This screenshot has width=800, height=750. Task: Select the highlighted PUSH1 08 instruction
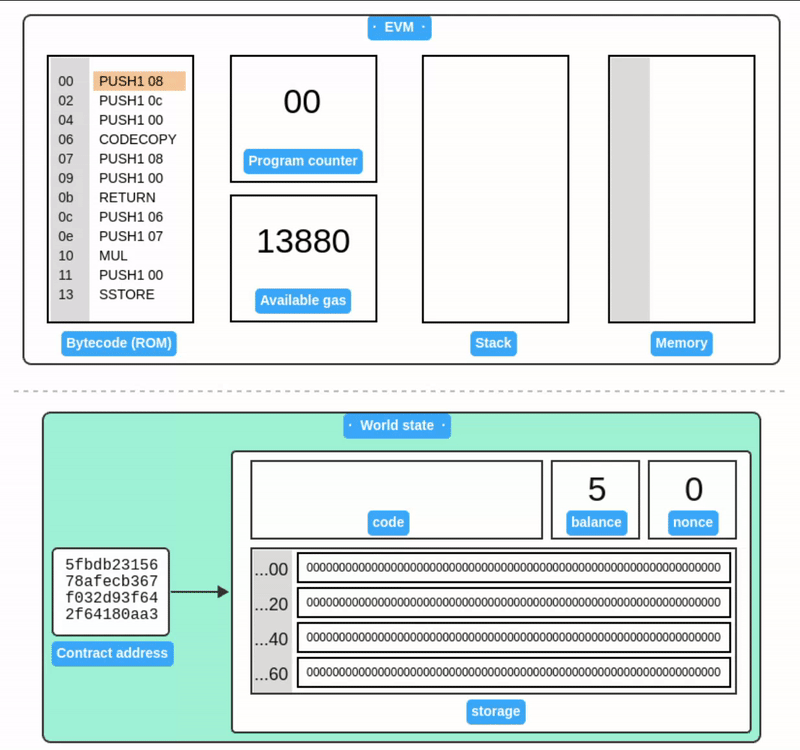[138, 81]
